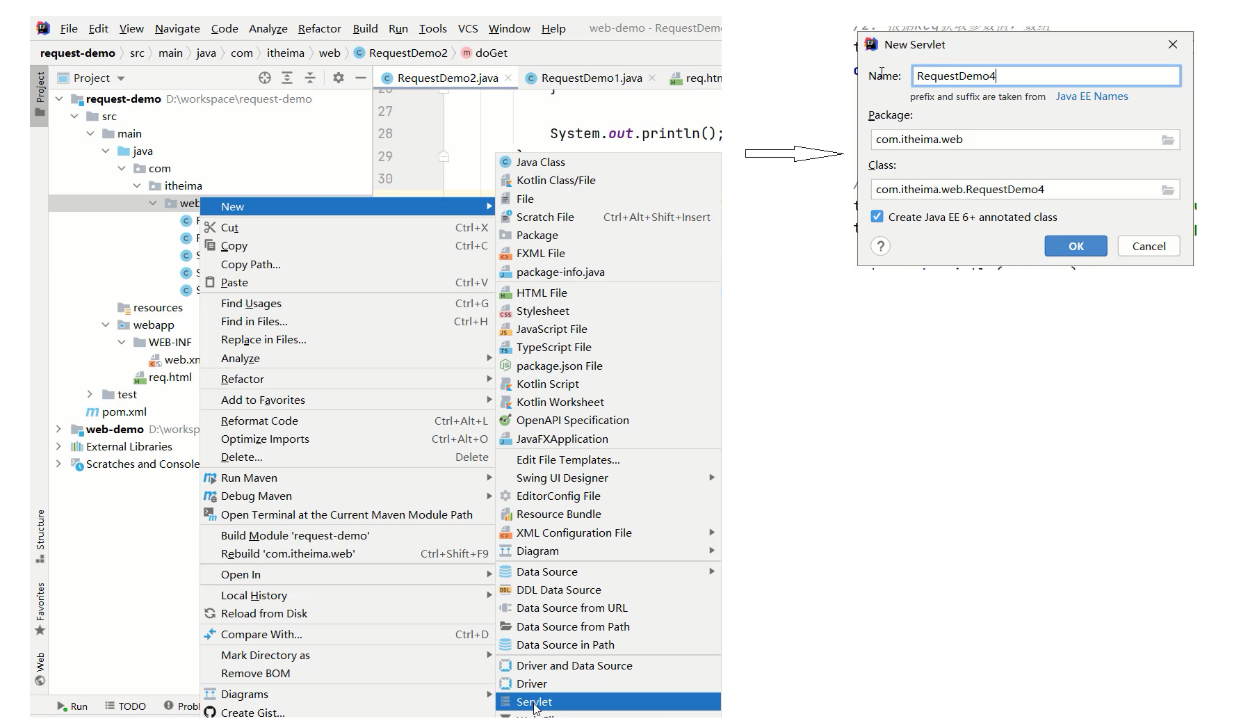Viewport: 1241px width, 724px height.
Task: Click browse folder icon in Package field
Action: tap(1168, 140)
